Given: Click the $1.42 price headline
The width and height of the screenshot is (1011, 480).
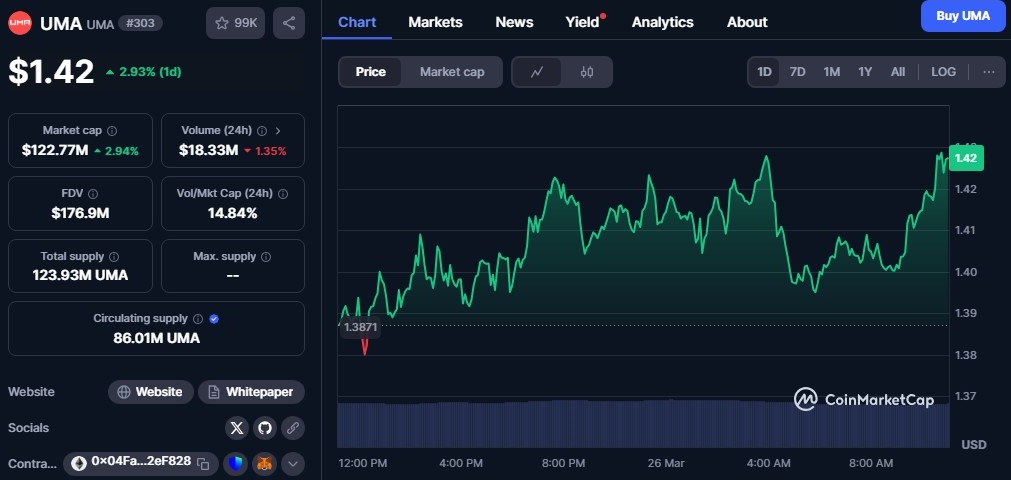Looking at the screenshot, I should 51,72.
